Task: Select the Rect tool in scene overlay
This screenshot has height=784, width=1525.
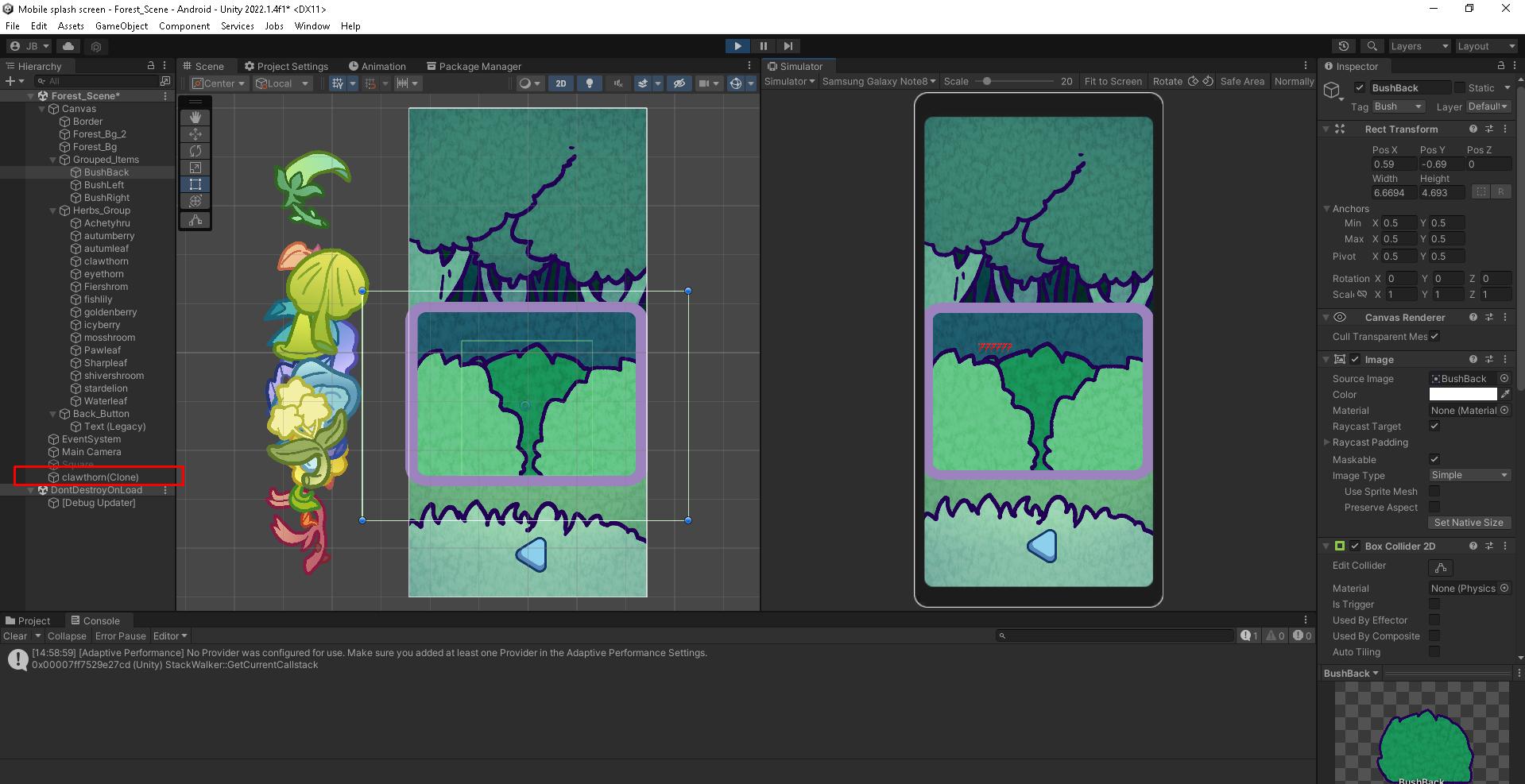Action: [x=195, y=184]
